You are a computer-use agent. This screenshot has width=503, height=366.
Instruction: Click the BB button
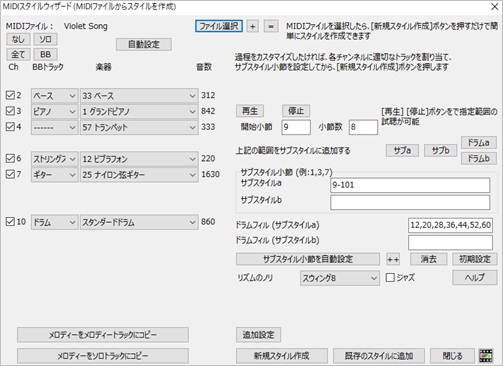45,54
